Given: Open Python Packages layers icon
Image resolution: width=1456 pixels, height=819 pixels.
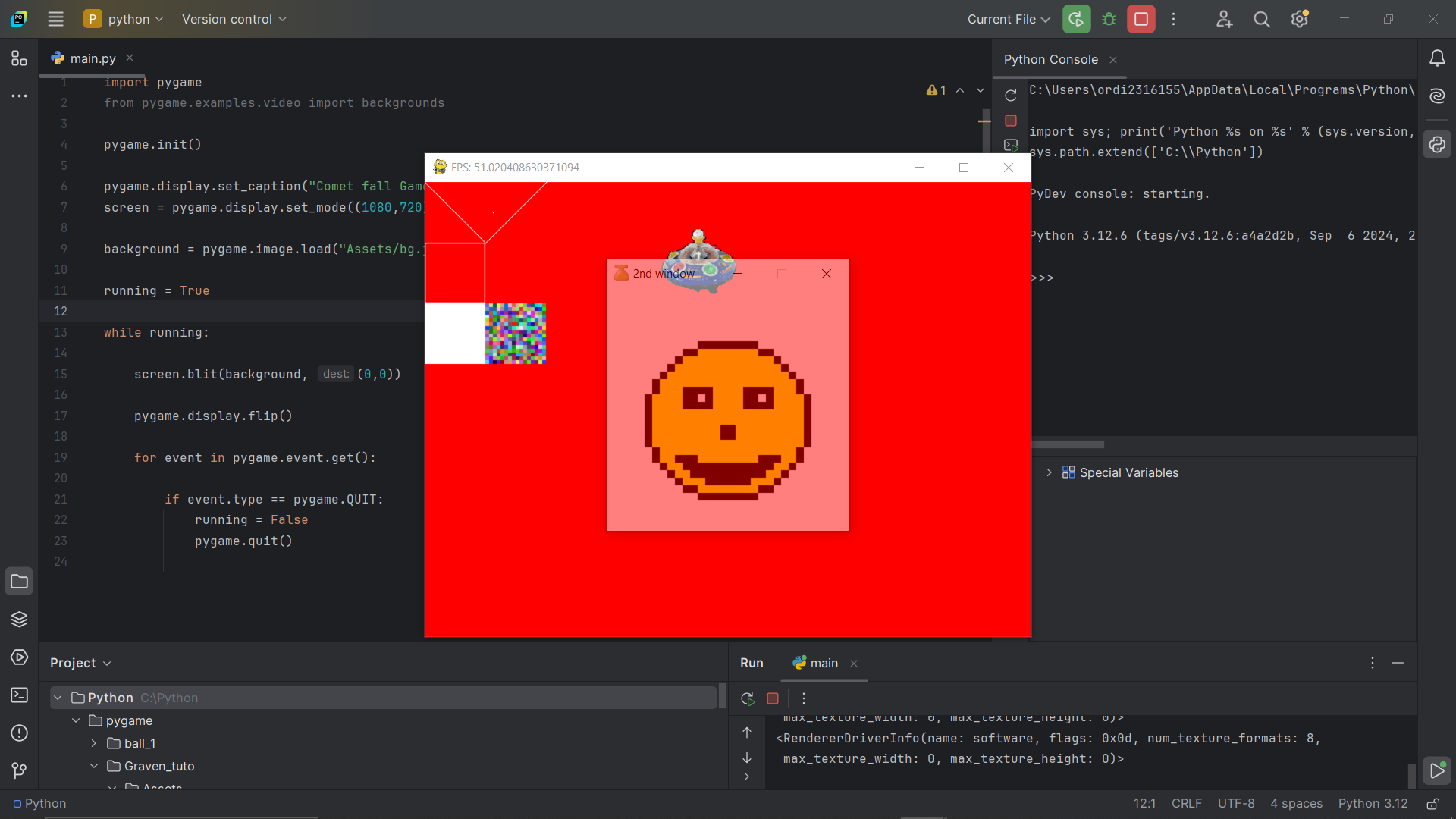Looking at the screenshot, I should tap(19, 620).
